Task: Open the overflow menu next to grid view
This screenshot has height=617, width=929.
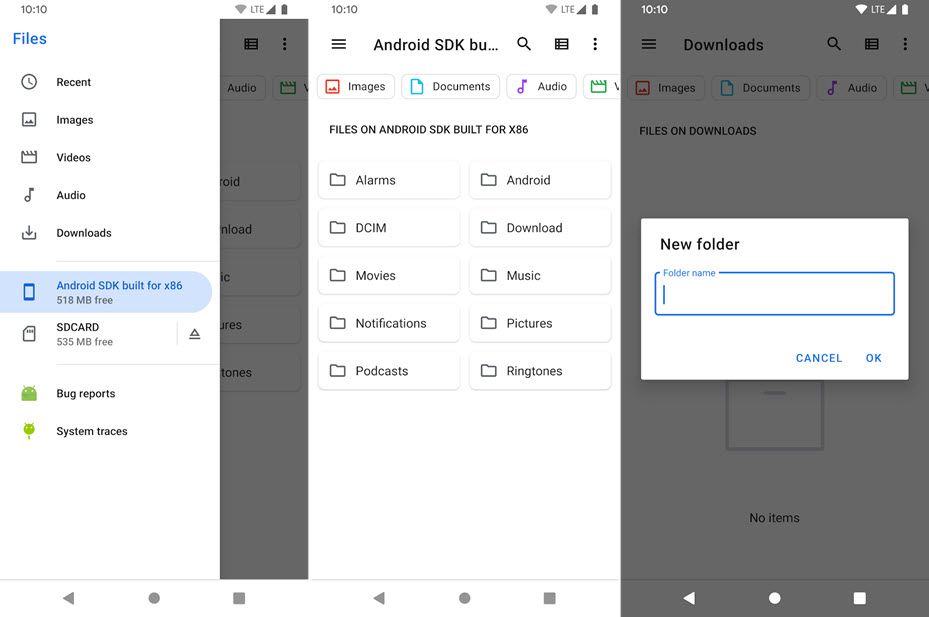Action: click(595, 44)
